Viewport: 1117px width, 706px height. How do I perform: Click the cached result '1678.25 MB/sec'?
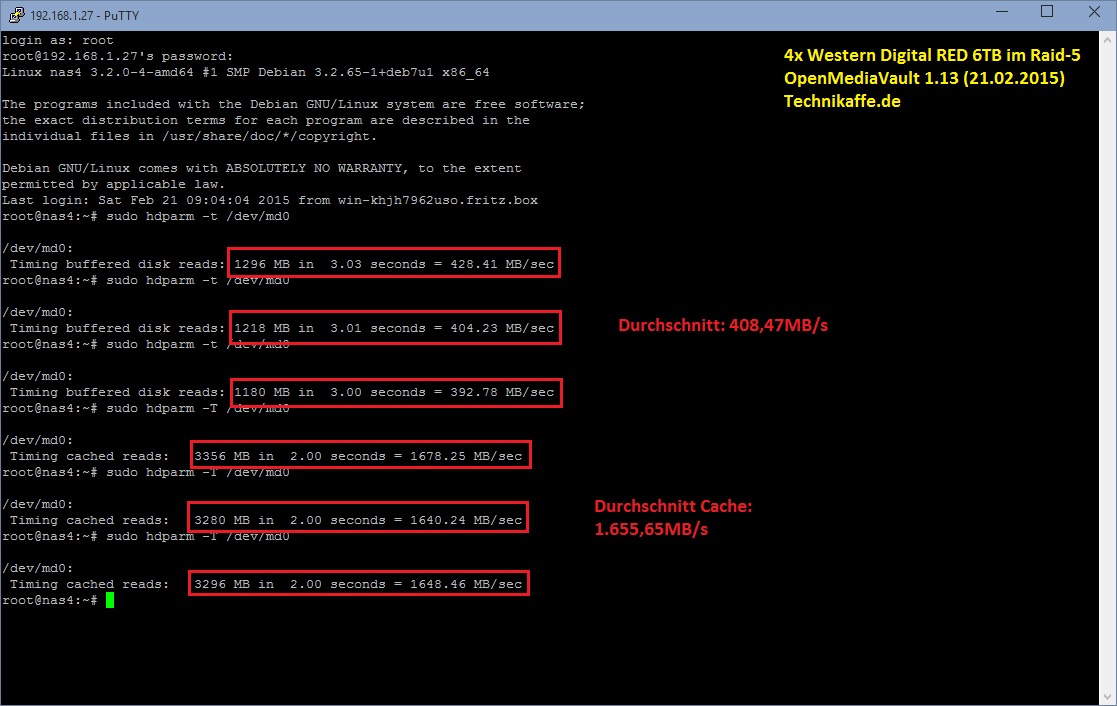(466, 457)
